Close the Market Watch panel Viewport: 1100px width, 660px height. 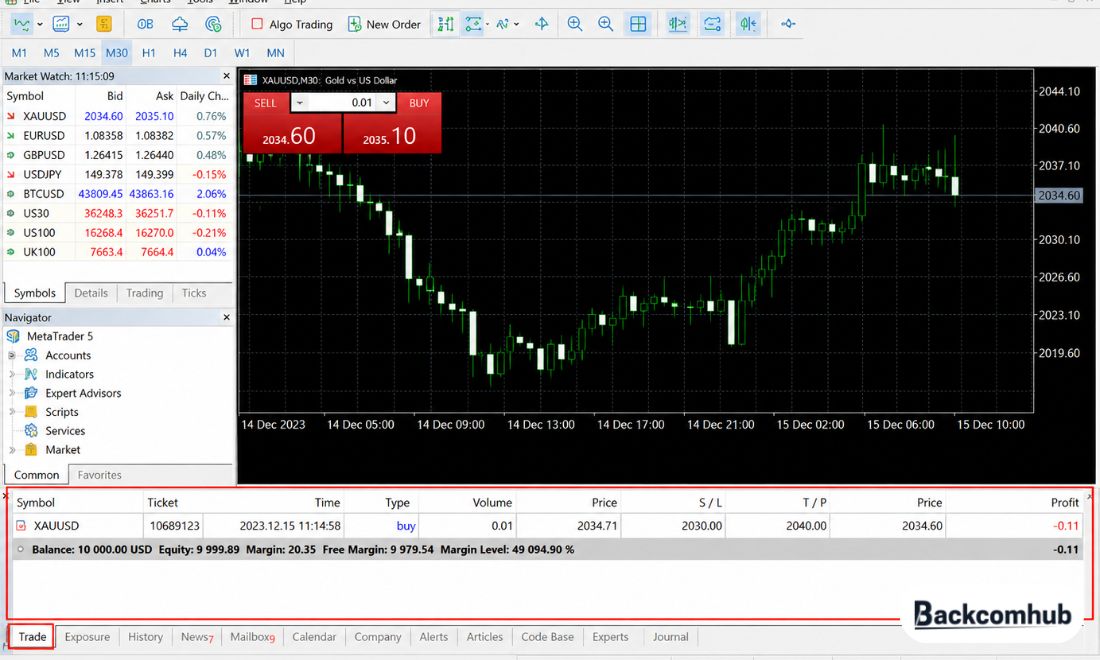pos(226,76)
